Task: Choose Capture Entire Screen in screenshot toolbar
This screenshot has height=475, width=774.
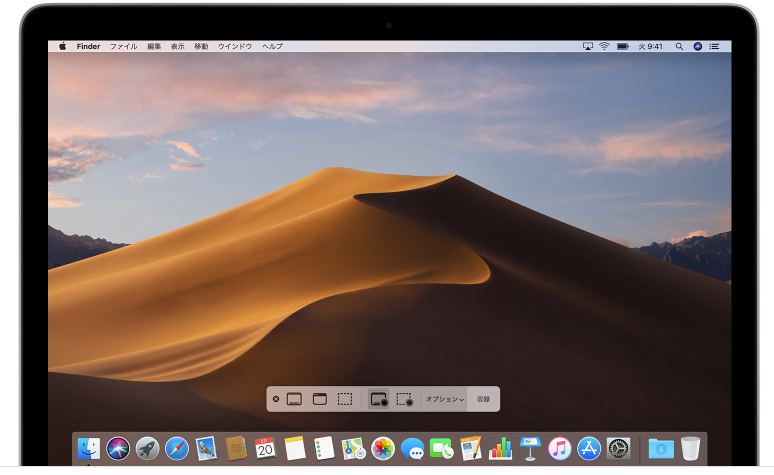Action: [294, 399]
